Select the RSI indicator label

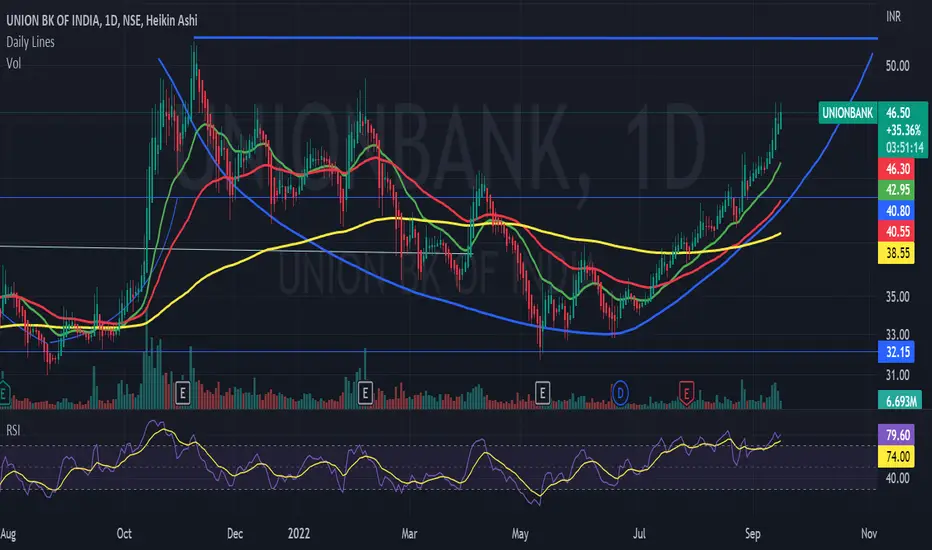[13, 430]
